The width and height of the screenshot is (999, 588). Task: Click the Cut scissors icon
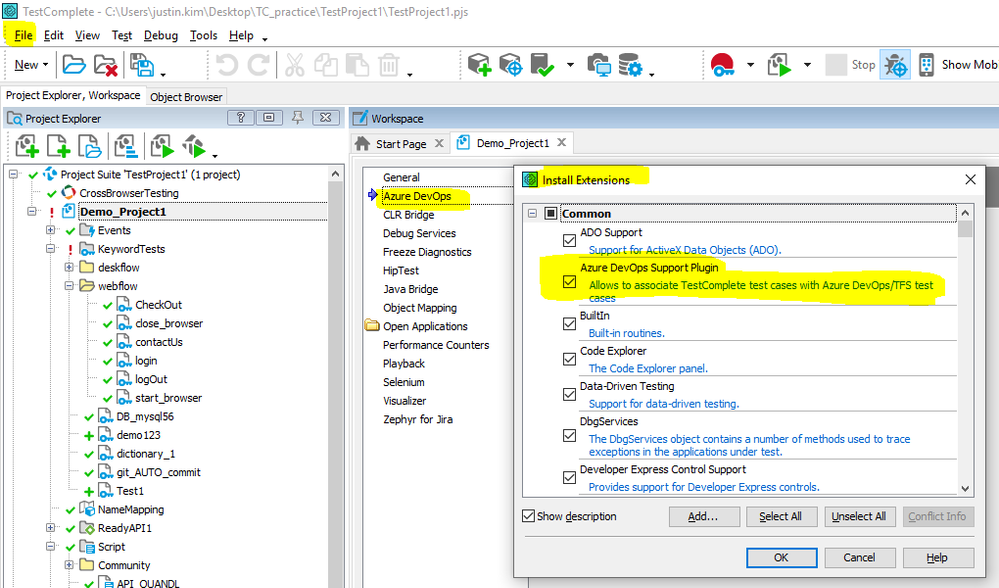(x=294, y=65)
